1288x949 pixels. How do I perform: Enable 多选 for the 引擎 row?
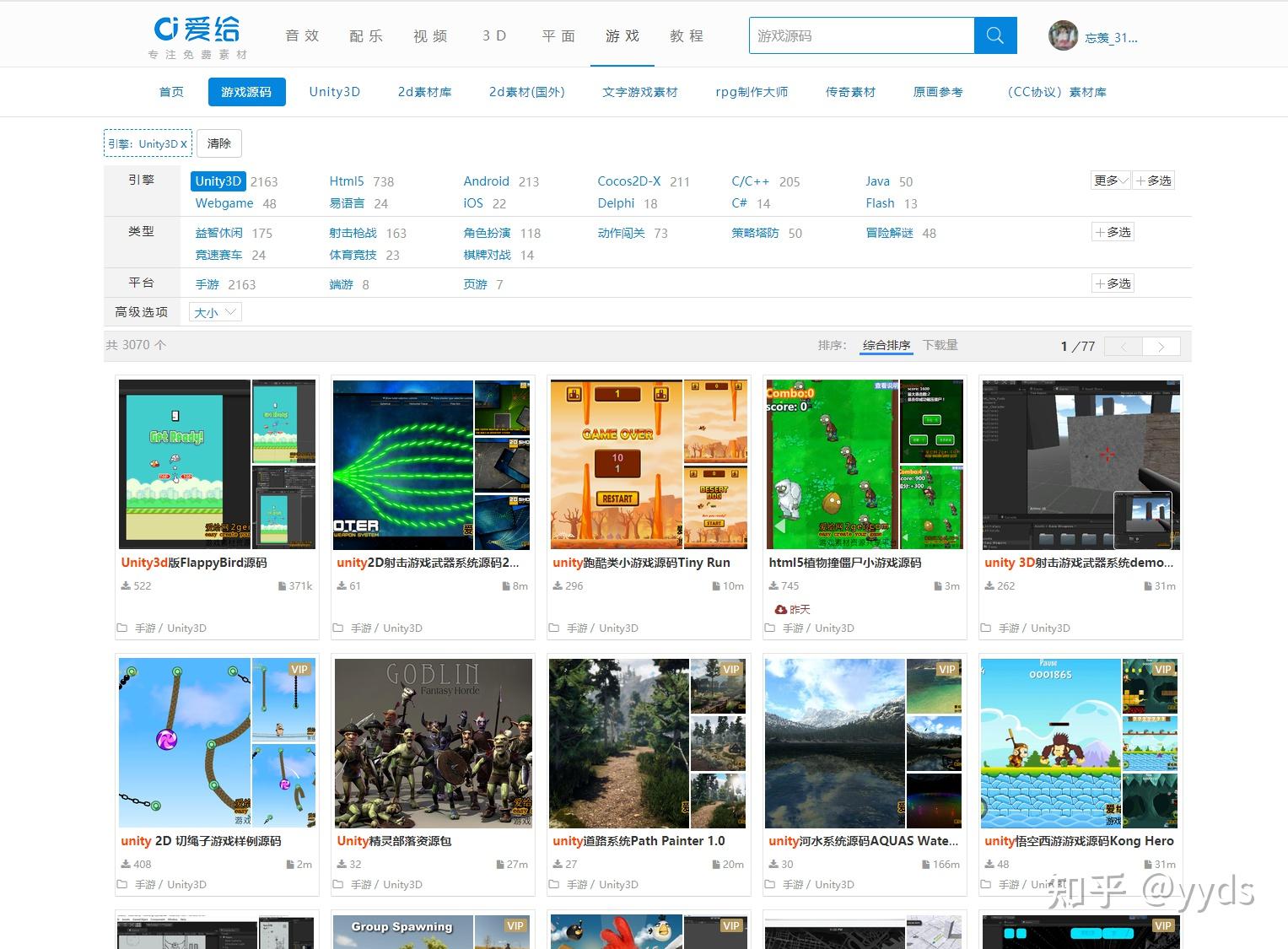pyautogui.click(x=1153, y=181)
